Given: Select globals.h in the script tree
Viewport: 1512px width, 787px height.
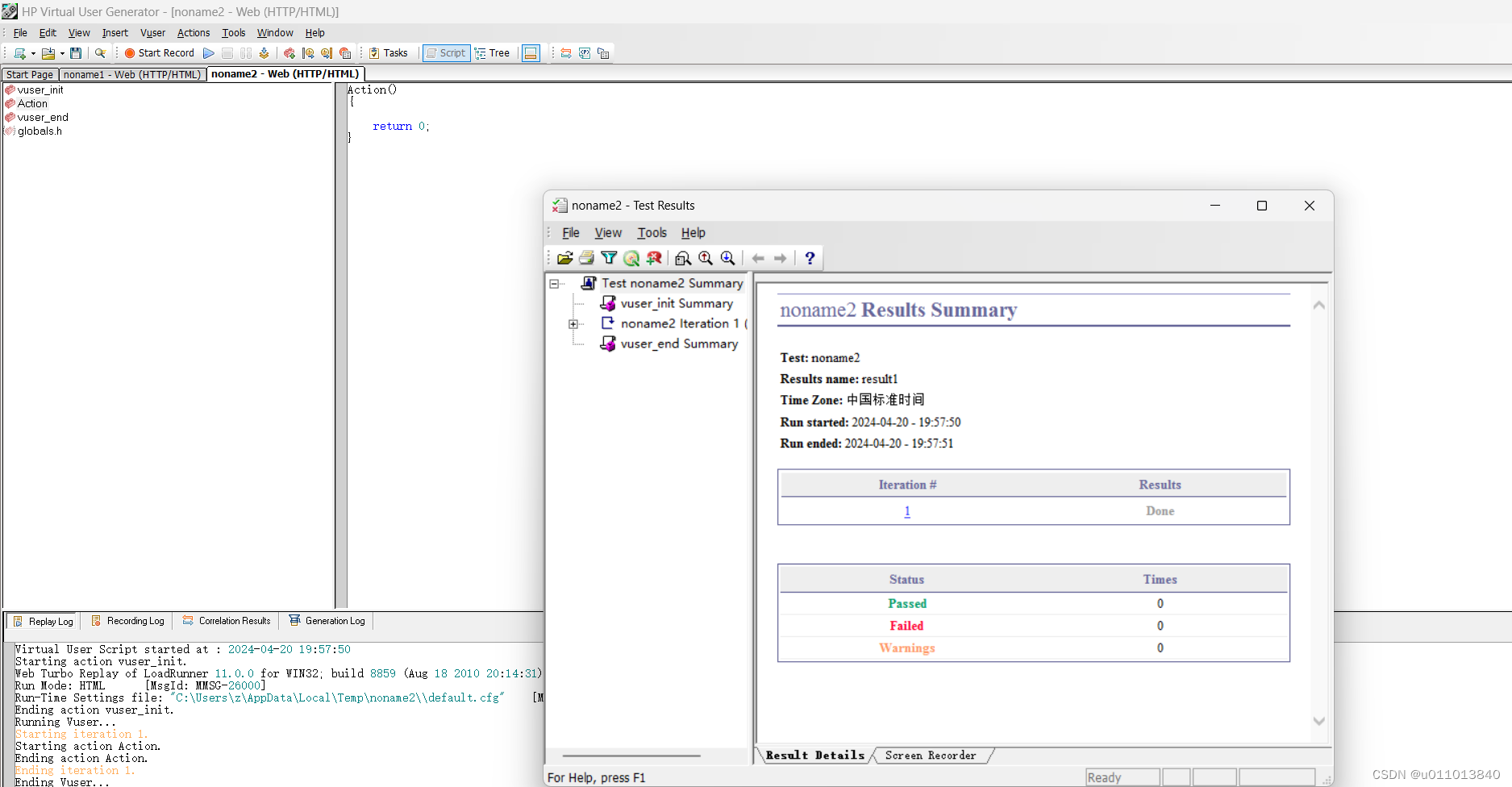Looking at the screenshot, I should coord(40,131).
